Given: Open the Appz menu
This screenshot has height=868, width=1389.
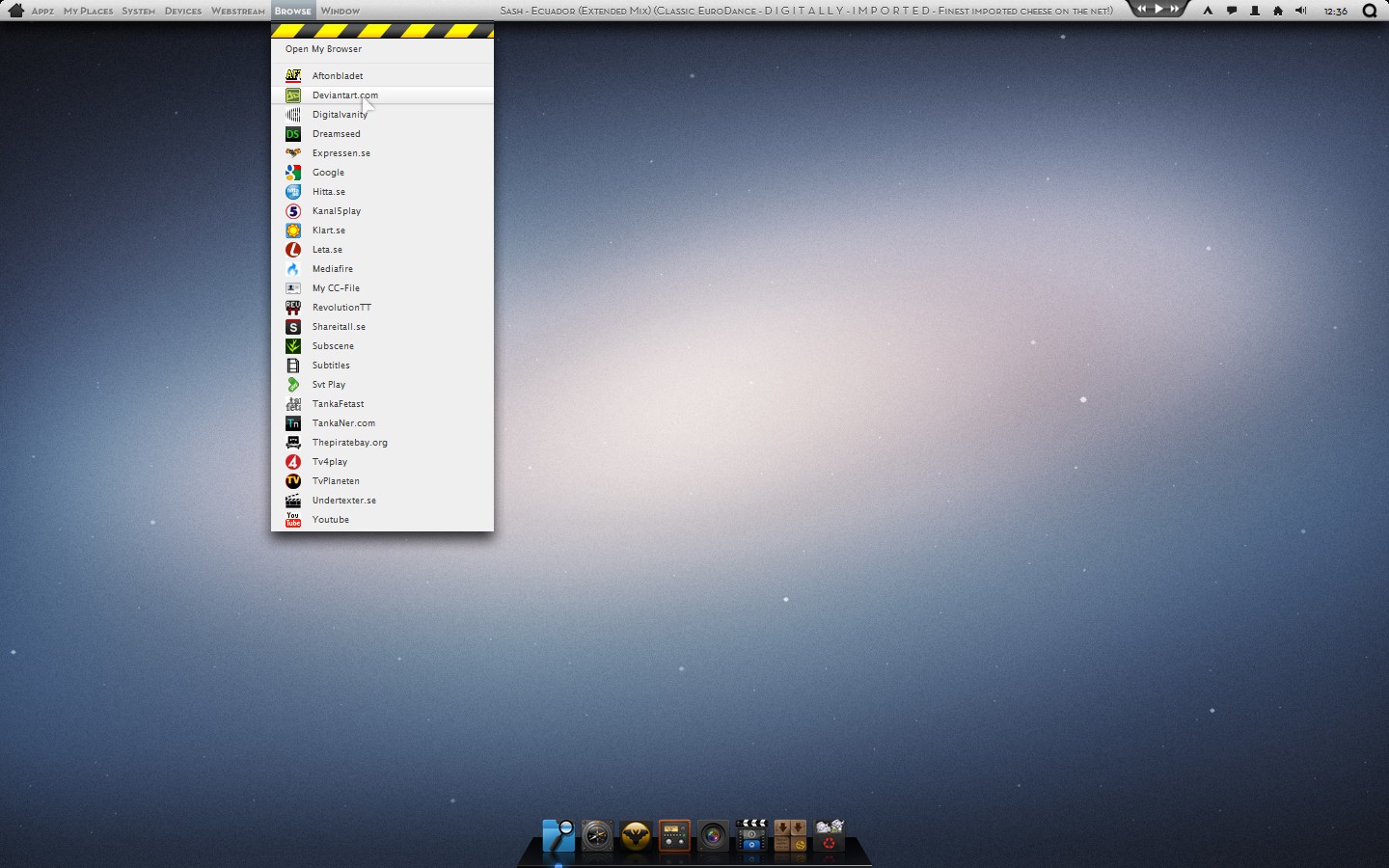Looking at the screenshot, I should point(42,11).
